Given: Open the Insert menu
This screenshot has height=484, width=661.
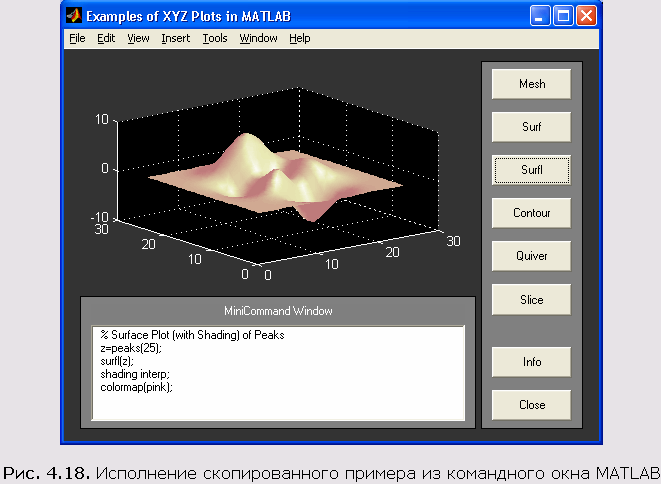Looking at the screenshot, I should [175, 38].
